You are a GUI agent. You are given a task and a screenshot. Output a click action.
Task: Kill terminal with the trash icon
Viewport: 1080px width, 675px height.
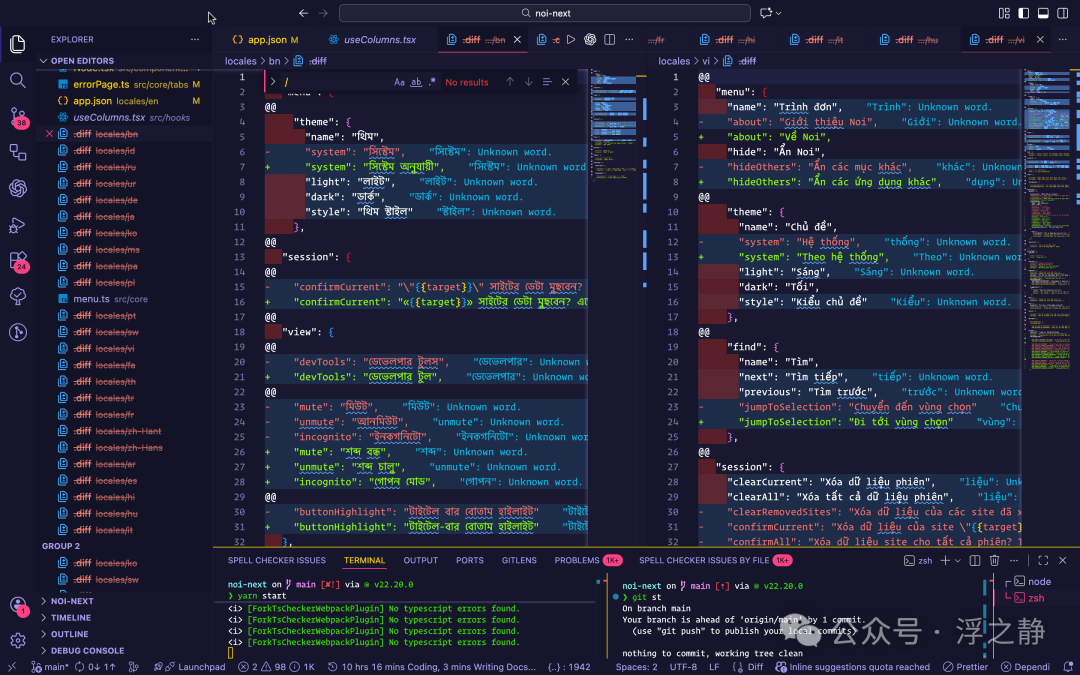[x=995, y=561]
